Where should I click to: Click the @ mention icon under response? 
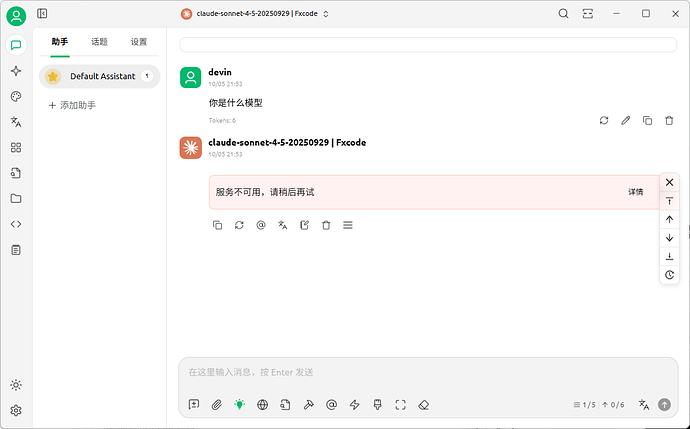261,225
